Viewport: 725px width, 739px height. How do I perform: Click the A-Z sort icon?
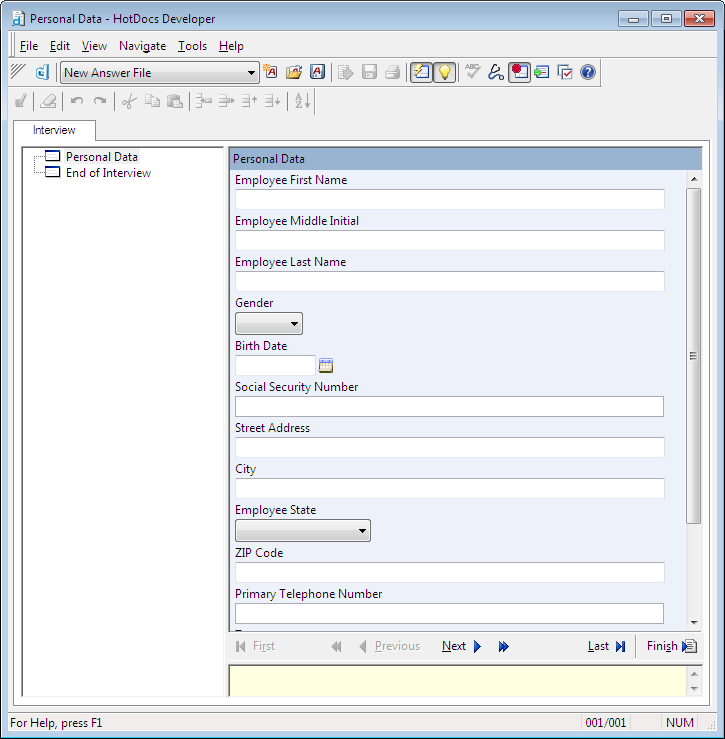pyautogui.click(x=302, y=101)
